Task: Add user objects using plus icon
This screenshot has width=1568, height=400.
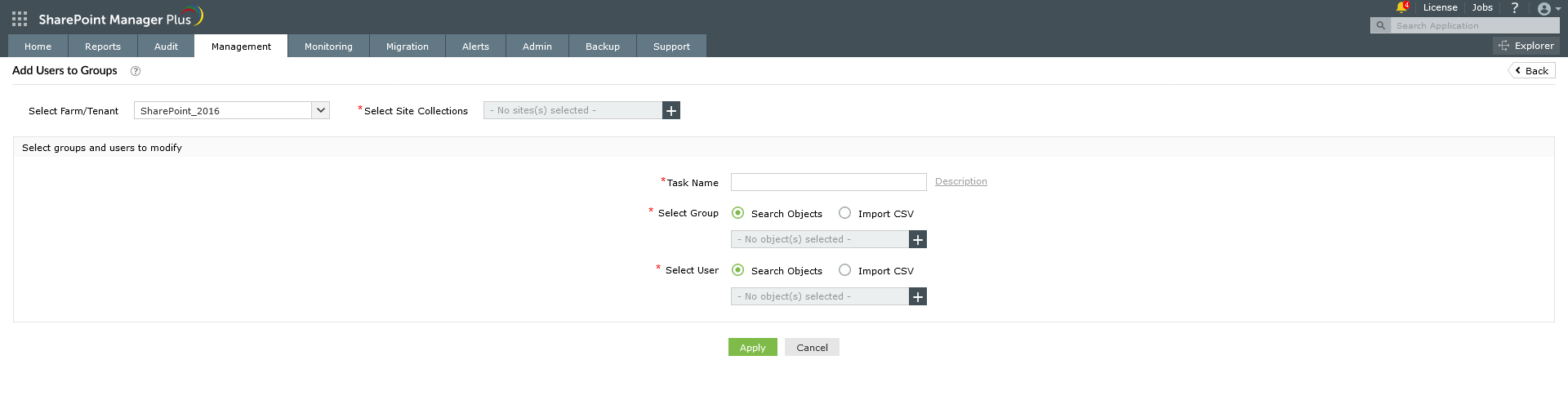Action: tap(918, 296)
